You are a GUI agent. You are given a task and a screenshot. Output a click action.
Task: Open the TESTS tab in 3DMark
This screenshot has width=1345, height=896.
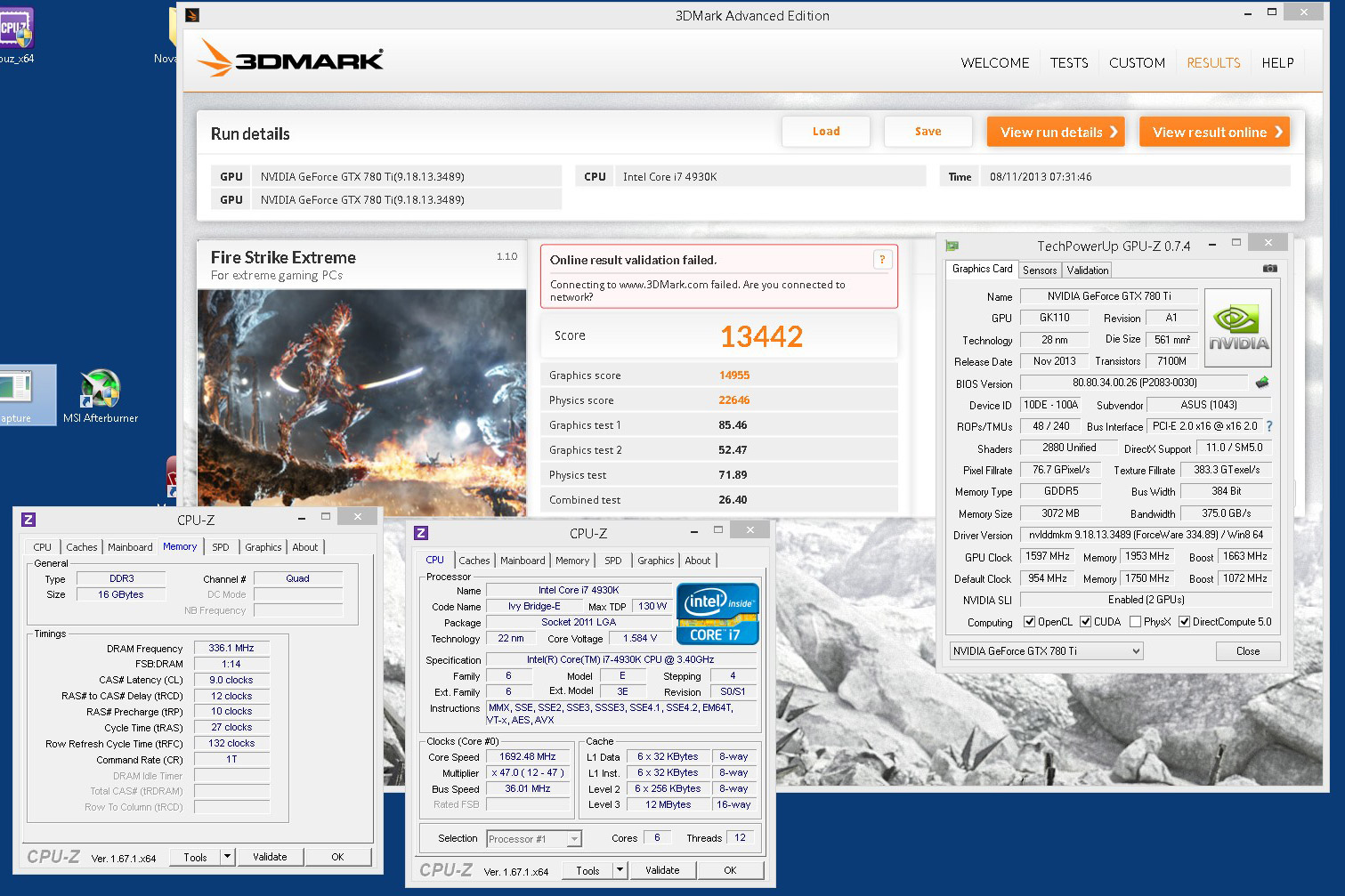[x=1069, y=63]
